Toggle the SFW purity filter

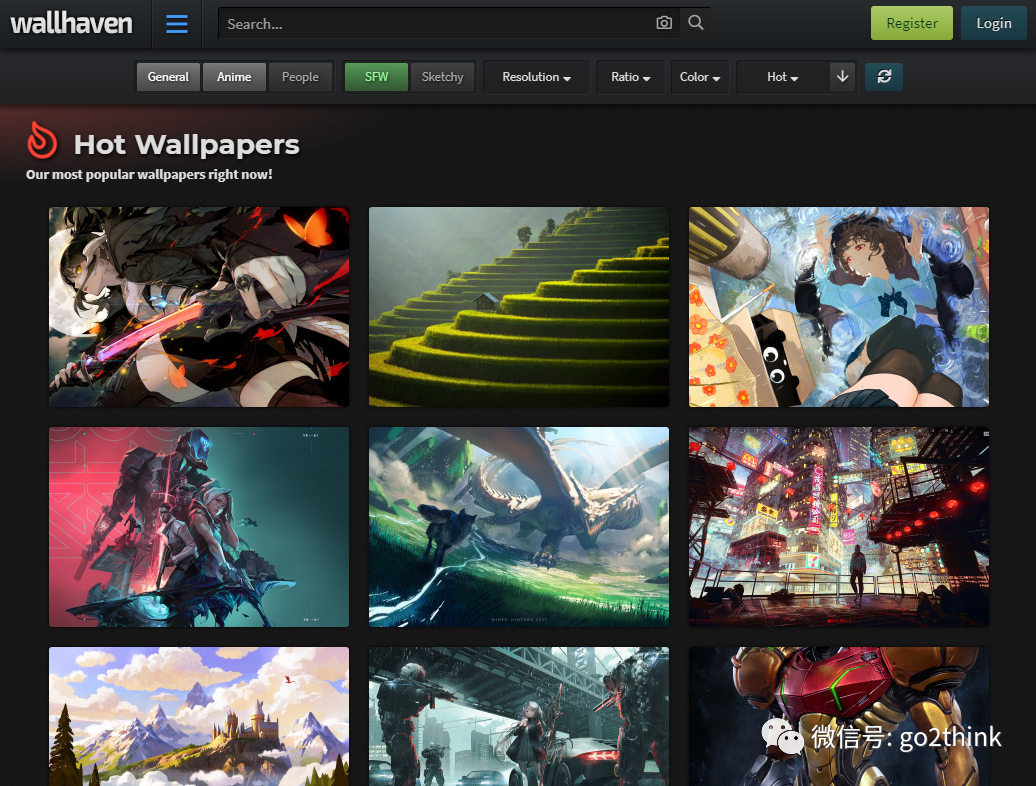[377, 77]
